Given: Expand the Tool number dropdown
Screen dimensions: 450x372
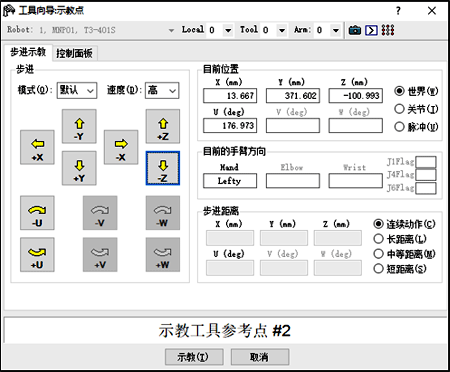Looking at the screenshot, I should (282, 30).
